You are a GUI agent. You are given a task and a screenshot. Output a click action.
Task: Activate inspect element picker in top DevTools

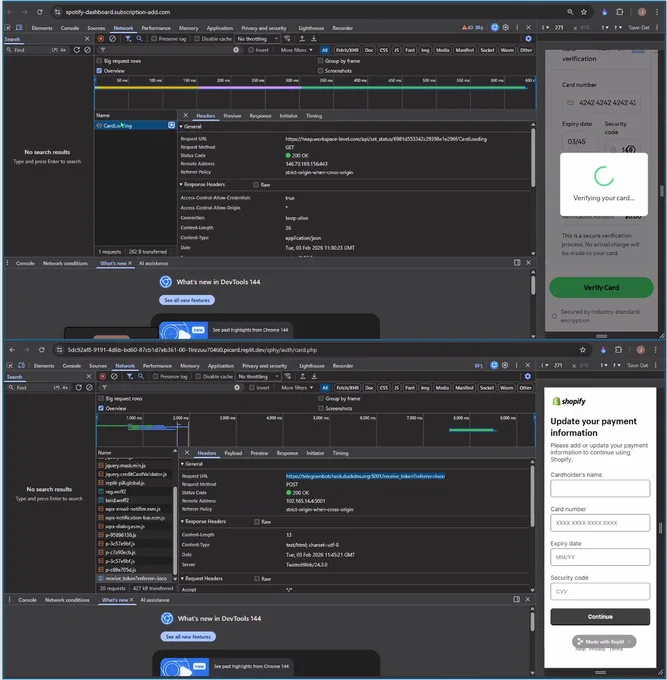pos(8,28)
